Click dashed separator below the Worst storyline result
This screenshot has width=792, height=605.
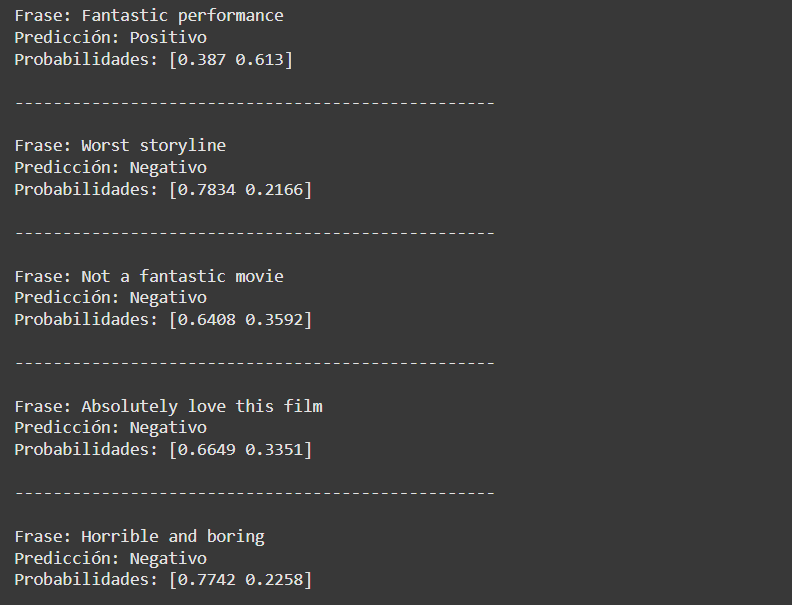pos(255,233)
